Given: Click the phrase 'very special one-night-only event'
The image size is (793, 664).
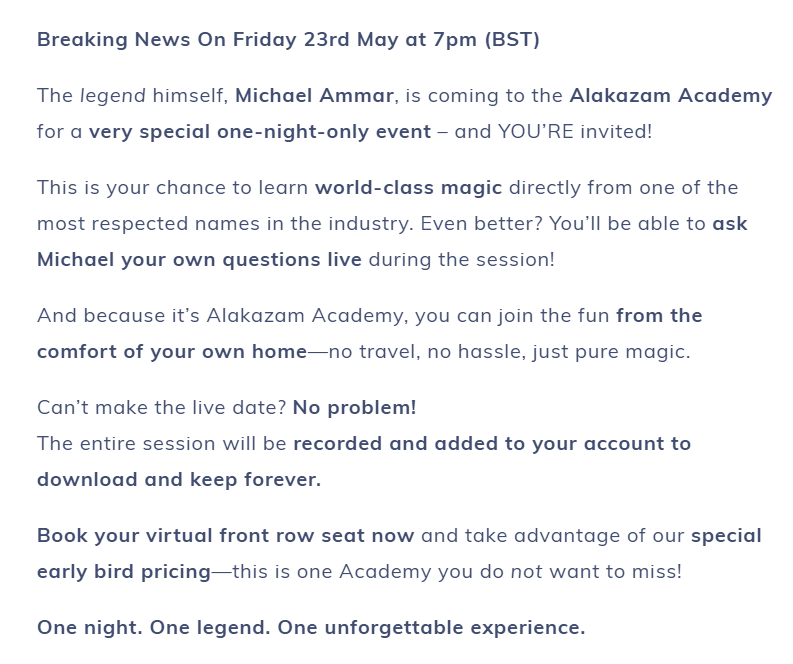Looking at the screenshot, I should tap(260, 131).
